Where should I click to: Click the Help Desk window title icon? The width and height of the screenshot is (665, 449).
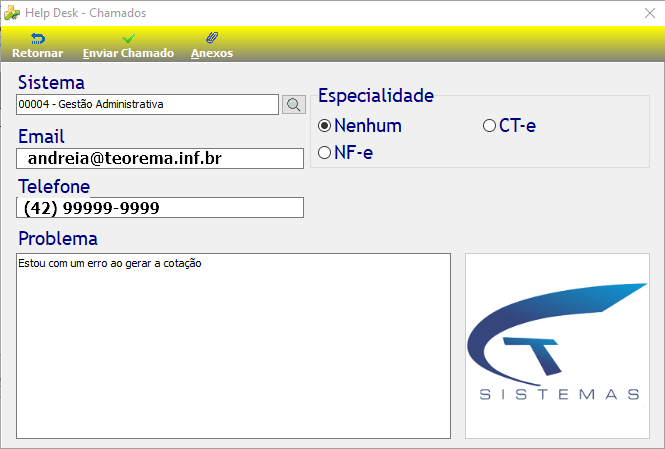coord(11,13)
